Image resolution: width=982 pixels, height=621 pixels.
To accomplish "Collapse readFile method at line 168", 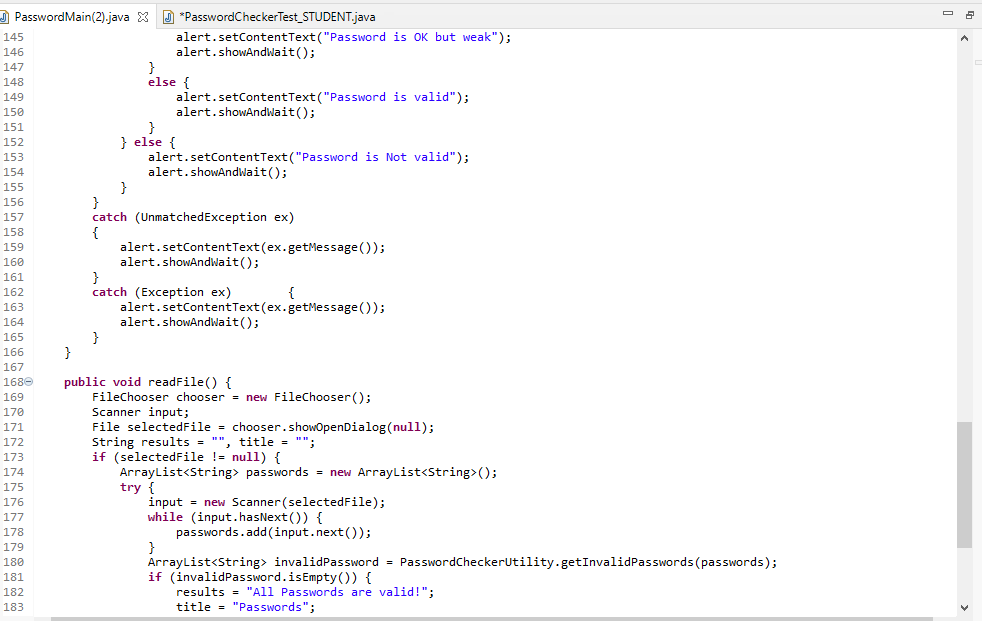I will point(28,381).
